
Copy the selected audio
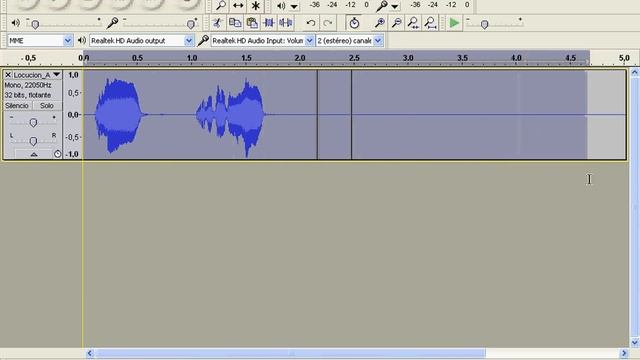[235, 23]
